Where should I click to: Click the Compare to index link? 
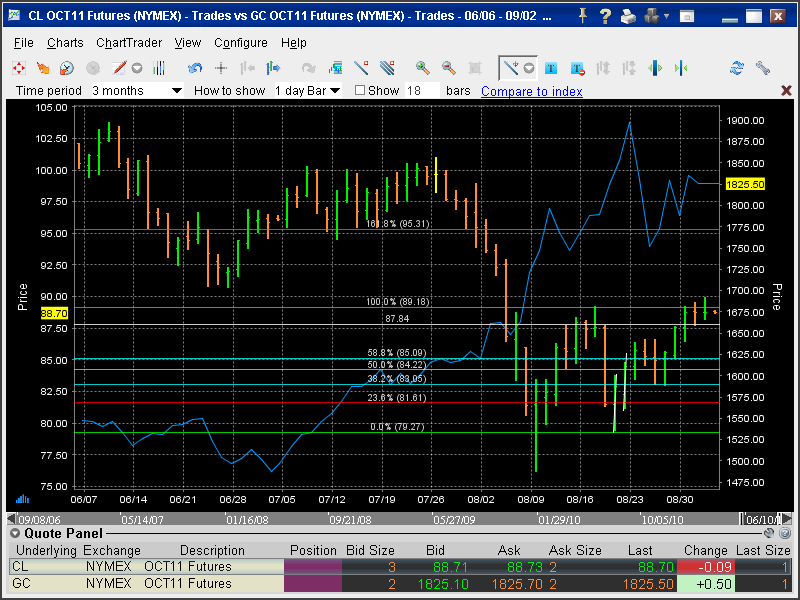coord(532,91)
